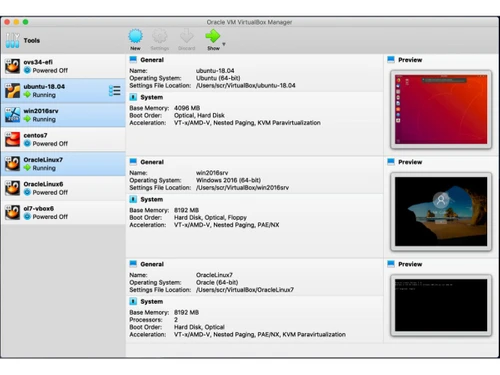
Task: Click the Running status arrow of OracleLinux7
Action: 27,168
